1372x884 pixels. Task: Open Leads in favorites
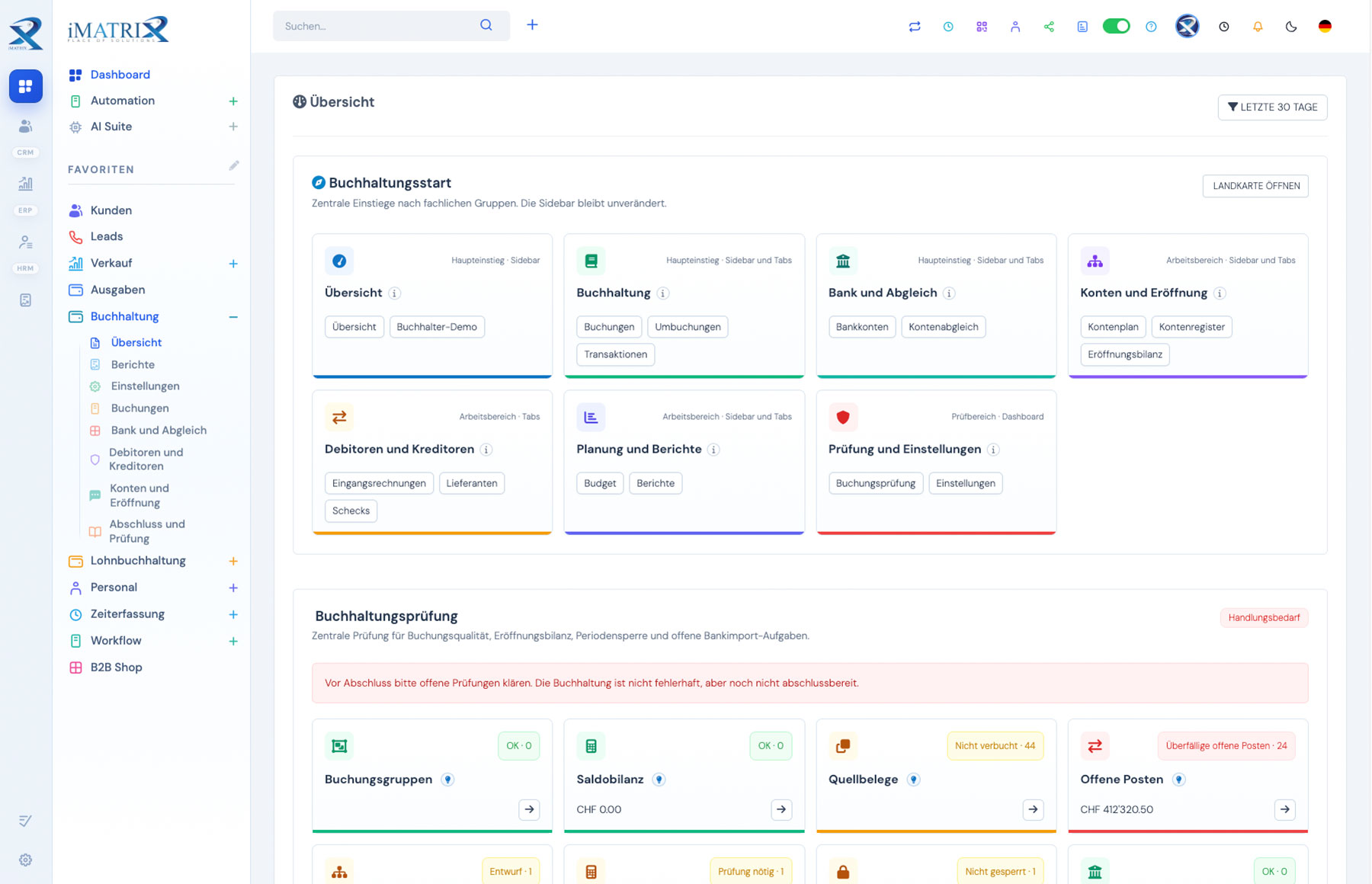[106, 236]
